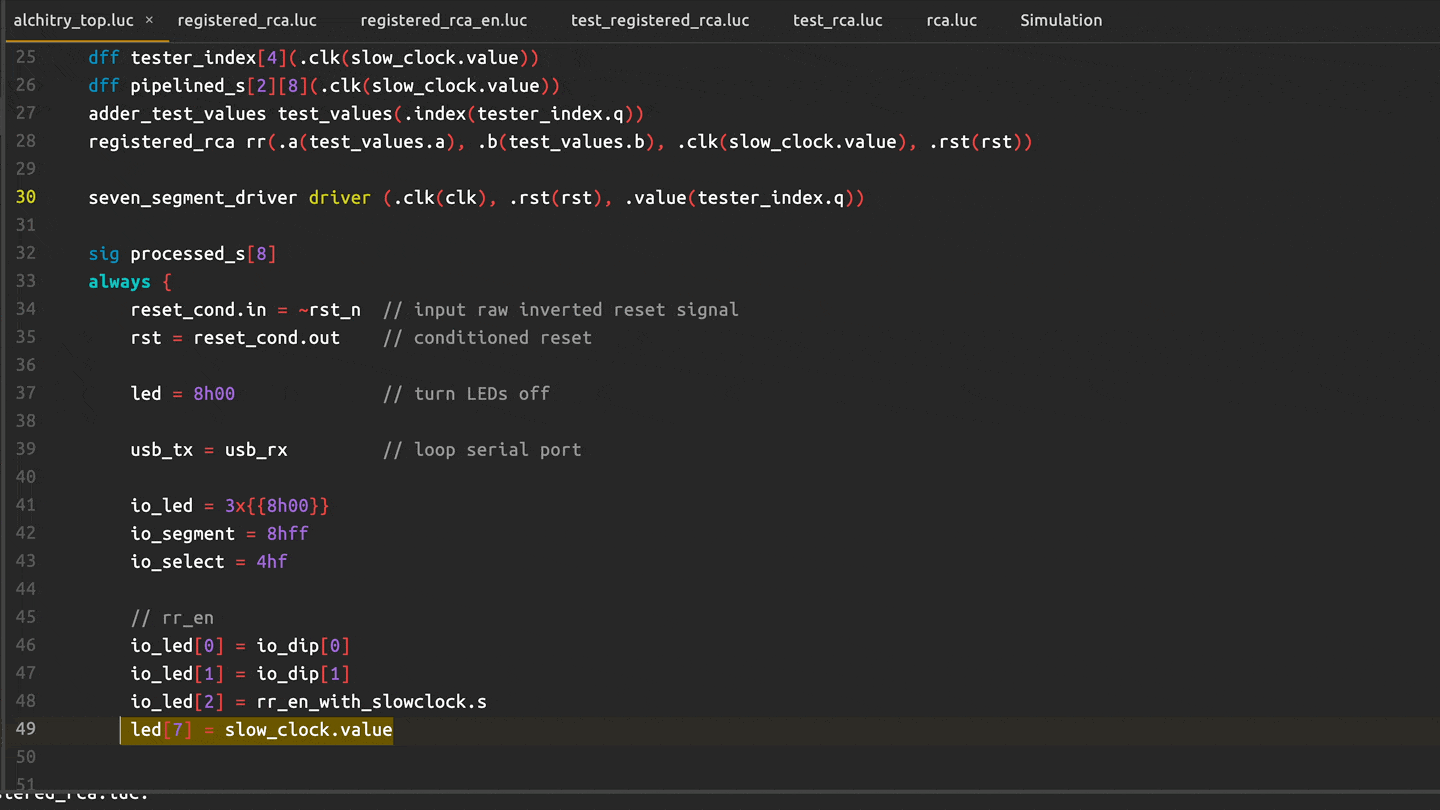This screenshot has height=810, width=1440.
Task: Click 'seven_segment_driver' on line 30
Action: click(x=192, y=198)
